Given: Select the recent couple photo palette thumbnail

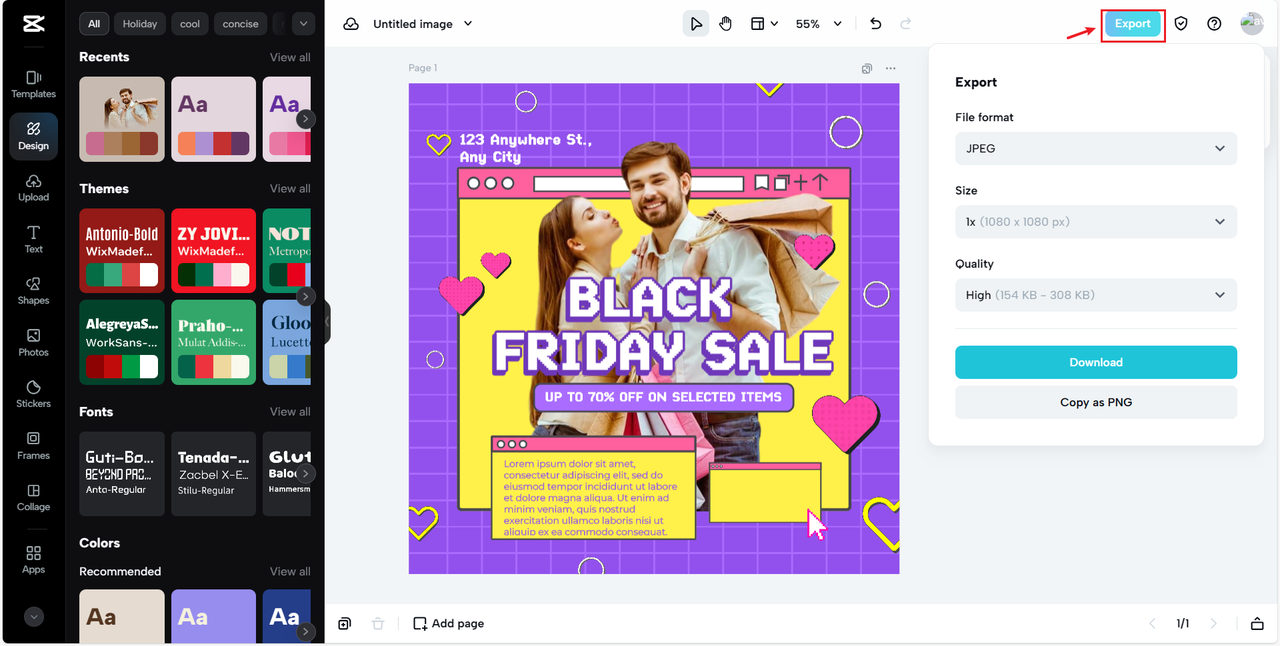Looking at the screenshot, I should point(122,119).
